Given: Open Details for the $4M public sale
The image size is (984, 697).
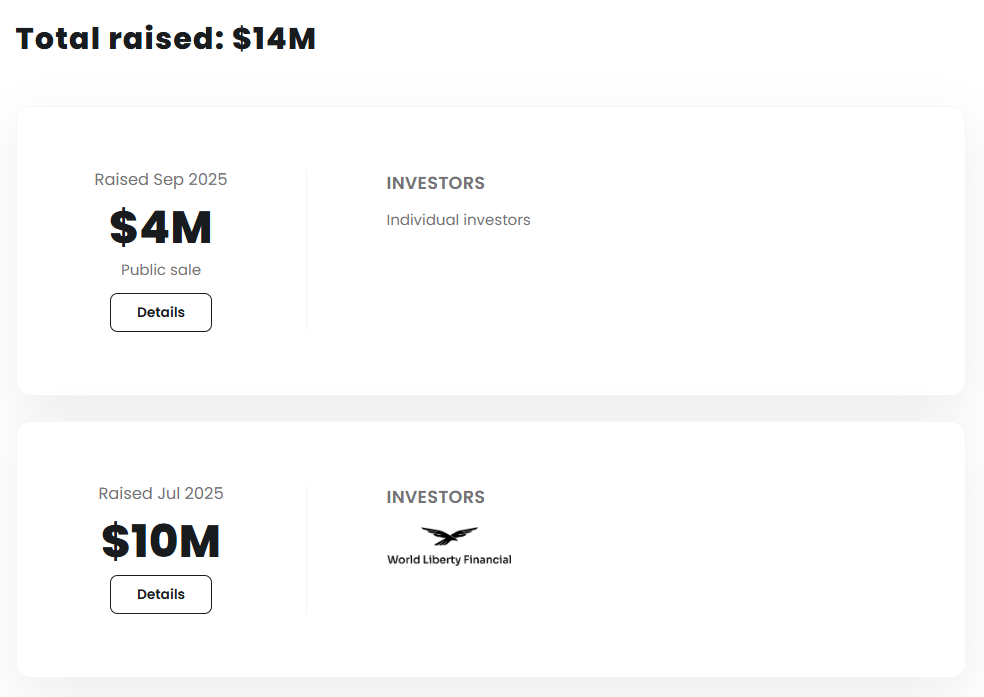Looking at the screenshot, I should coord(161,312).
